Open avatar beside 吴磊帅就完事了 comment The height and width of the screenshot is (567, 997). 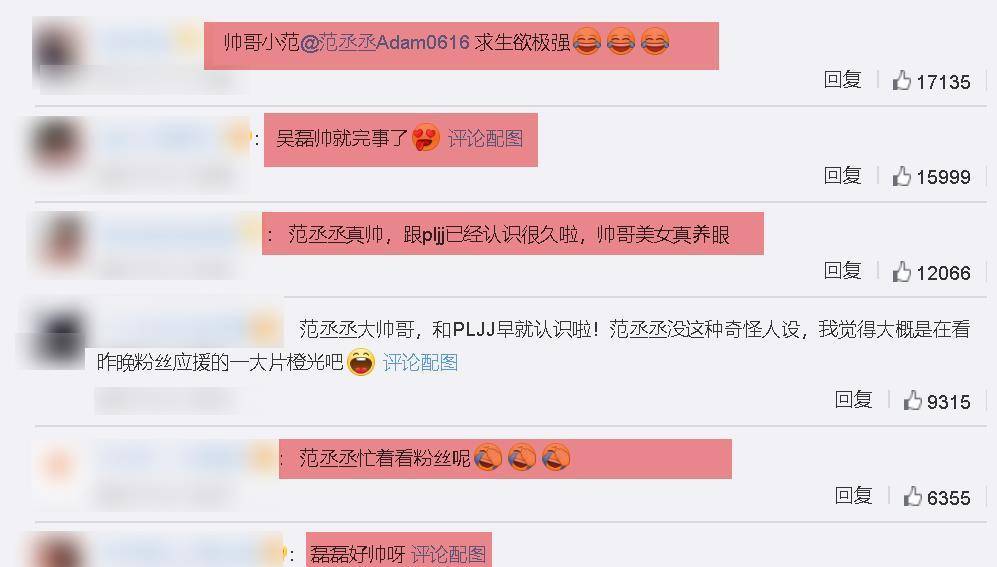point(57,145)
